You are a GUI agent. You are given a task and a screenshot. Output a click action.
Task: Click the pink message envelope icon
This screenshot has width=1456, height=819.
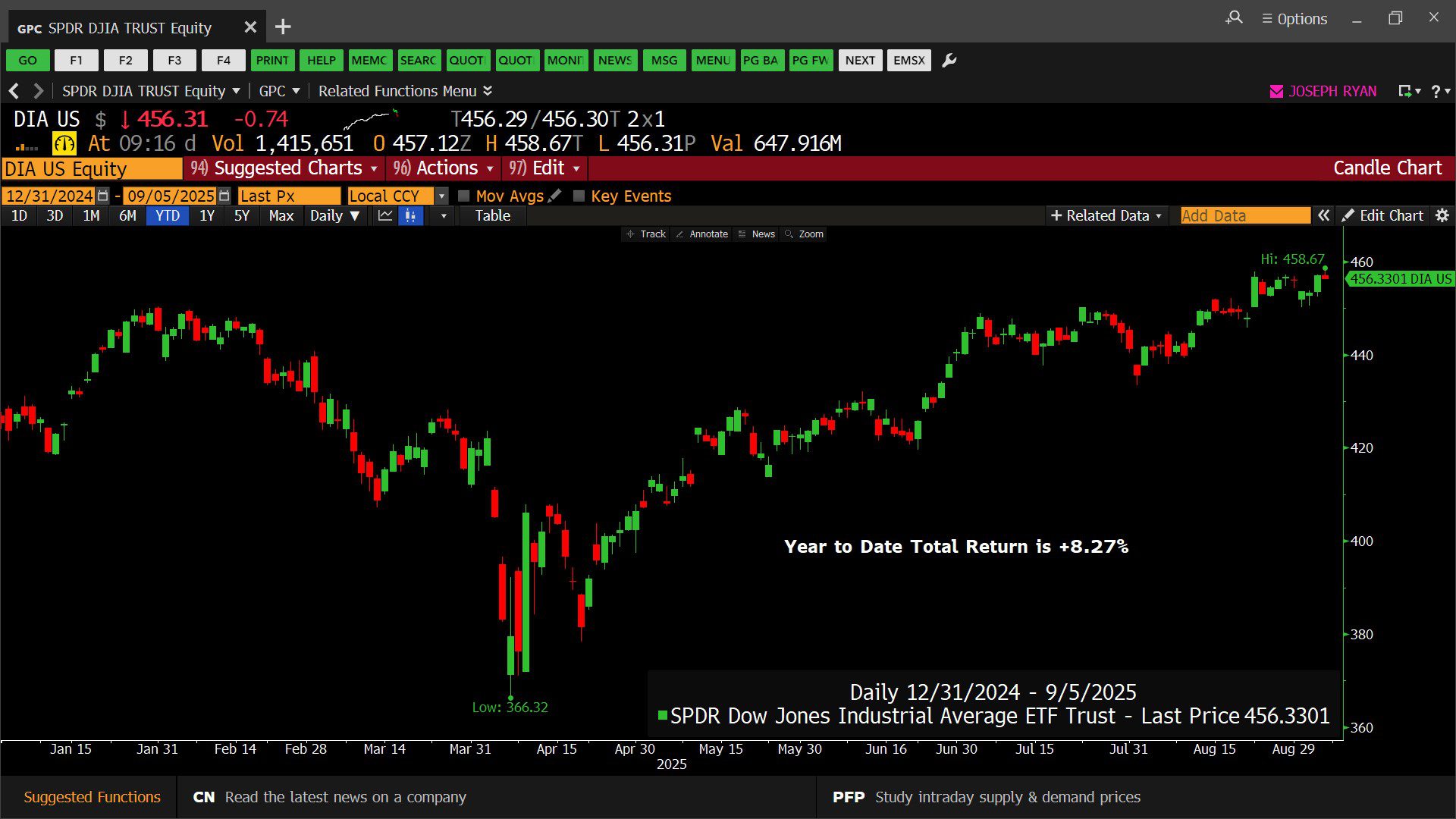coord(1276,92)
